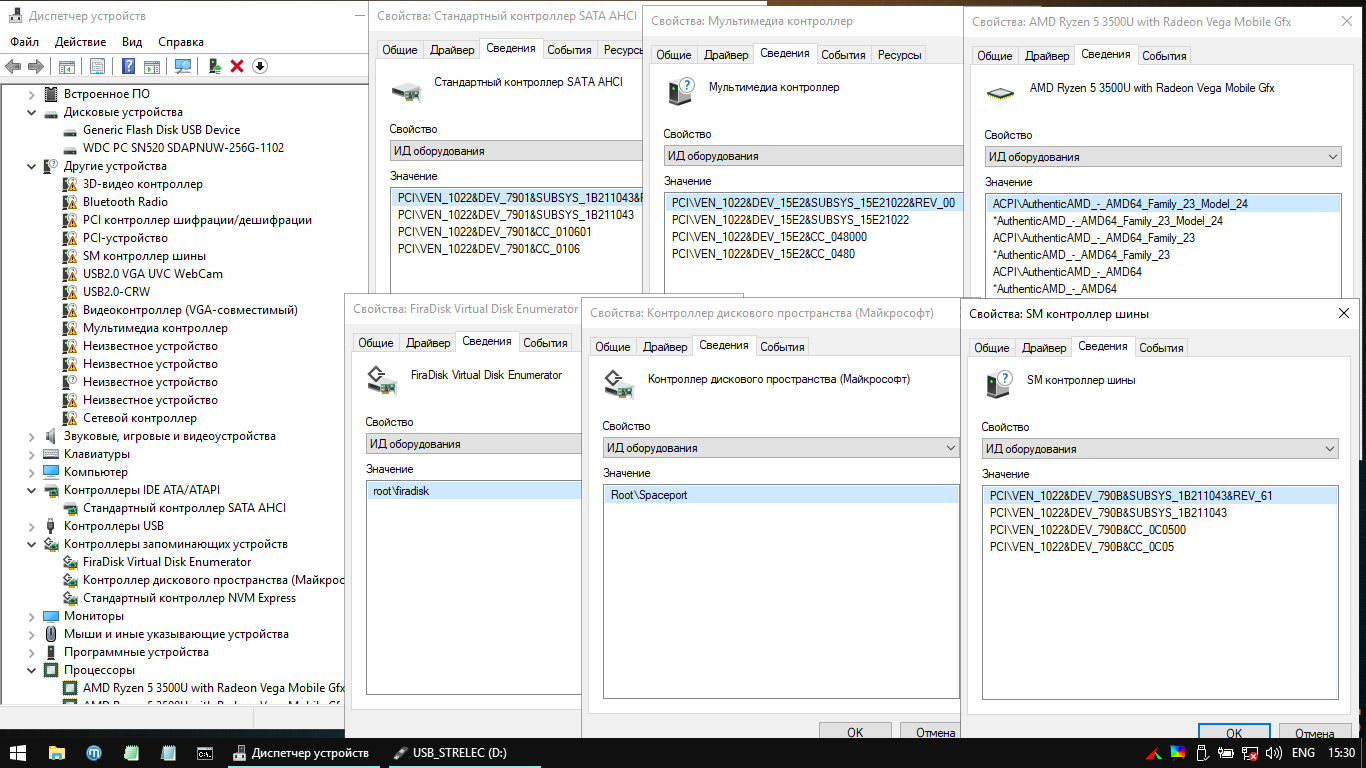Open Properties via the toolbar properties sheet icon

(97, 66)
